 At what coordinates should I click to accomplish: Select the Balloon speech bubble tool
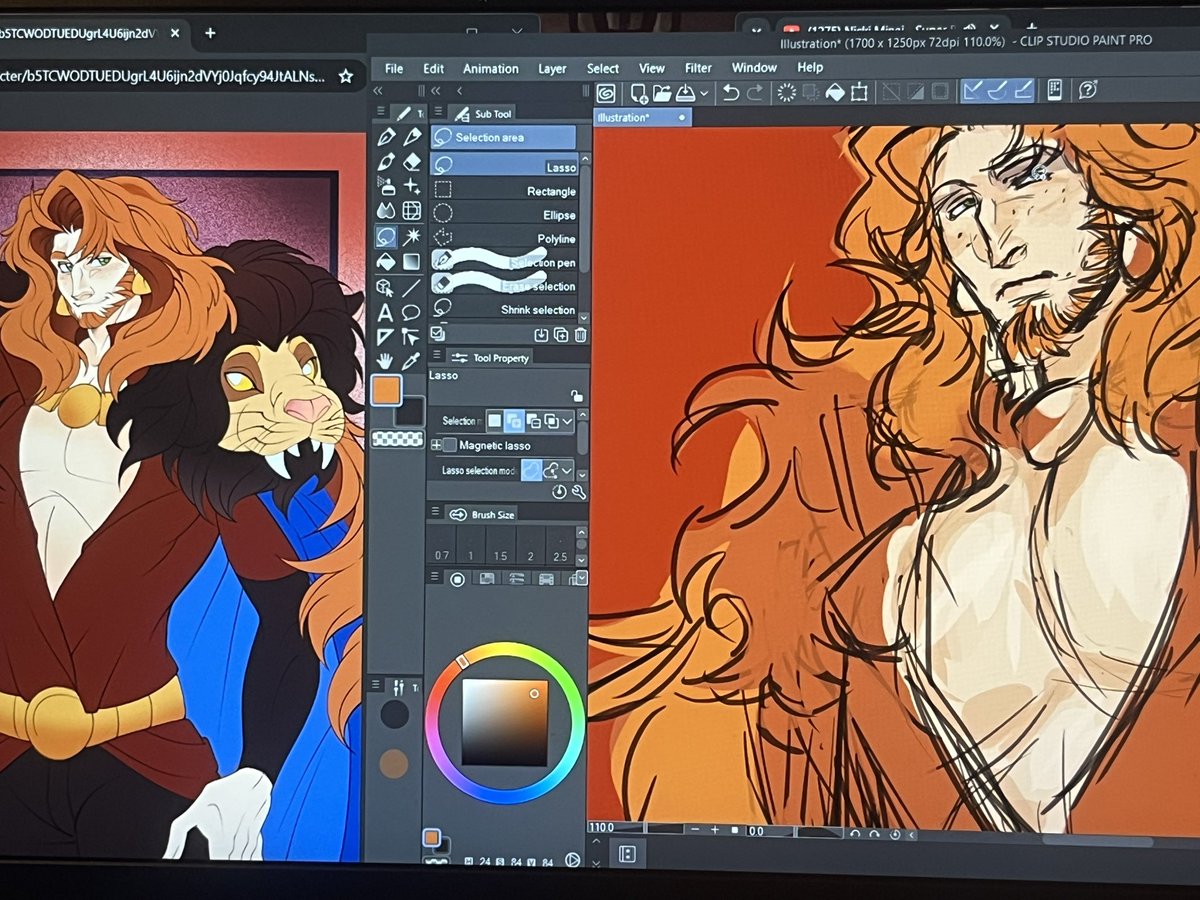[411, 312]
